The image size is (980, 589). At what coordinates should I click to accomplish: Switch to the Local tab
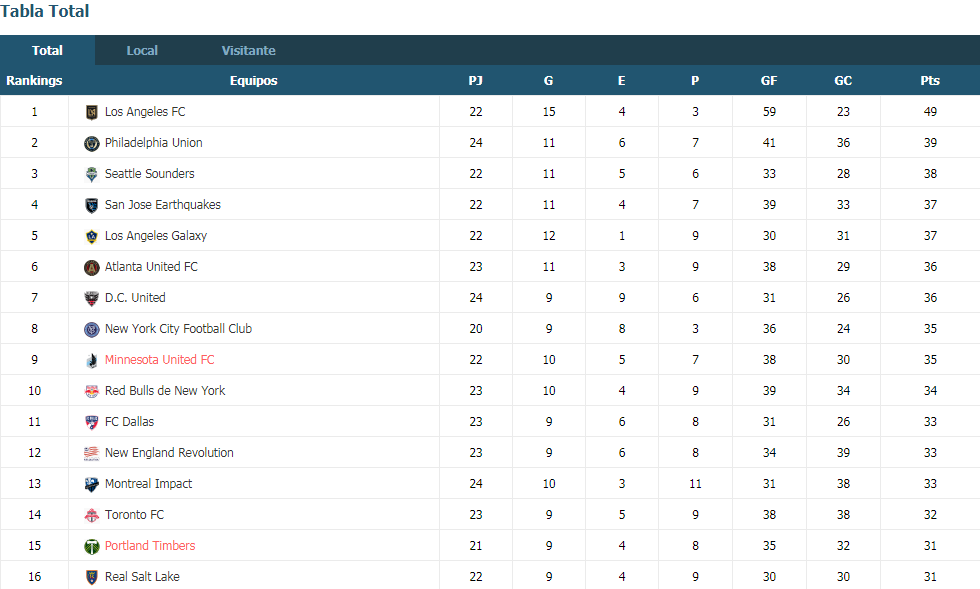142,51
